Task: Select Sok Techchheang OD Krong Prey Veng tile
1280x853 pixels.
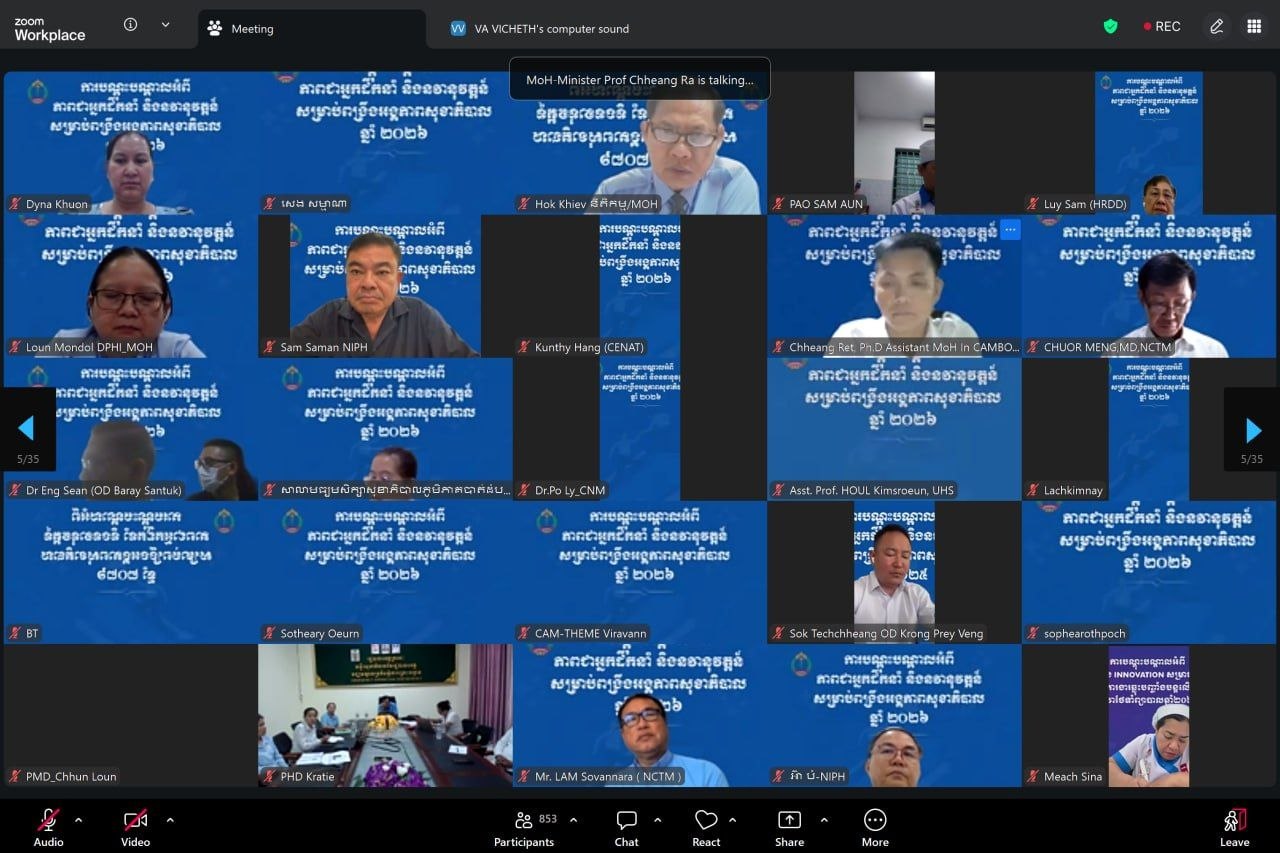Action: [894, 572]
